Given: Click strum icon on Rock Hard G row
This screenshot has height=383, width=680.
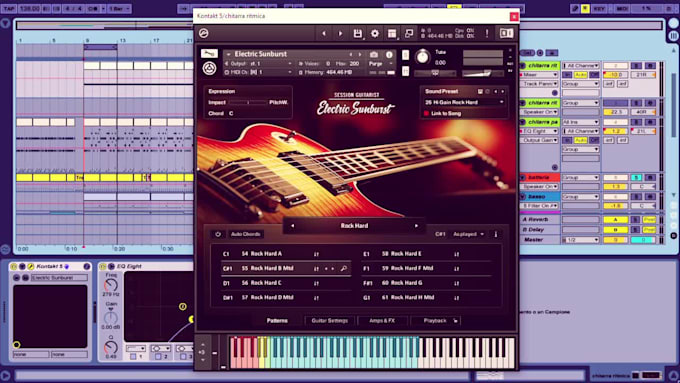Looking at the screenshot, I should pyautogui.click(x=456, y=283).
